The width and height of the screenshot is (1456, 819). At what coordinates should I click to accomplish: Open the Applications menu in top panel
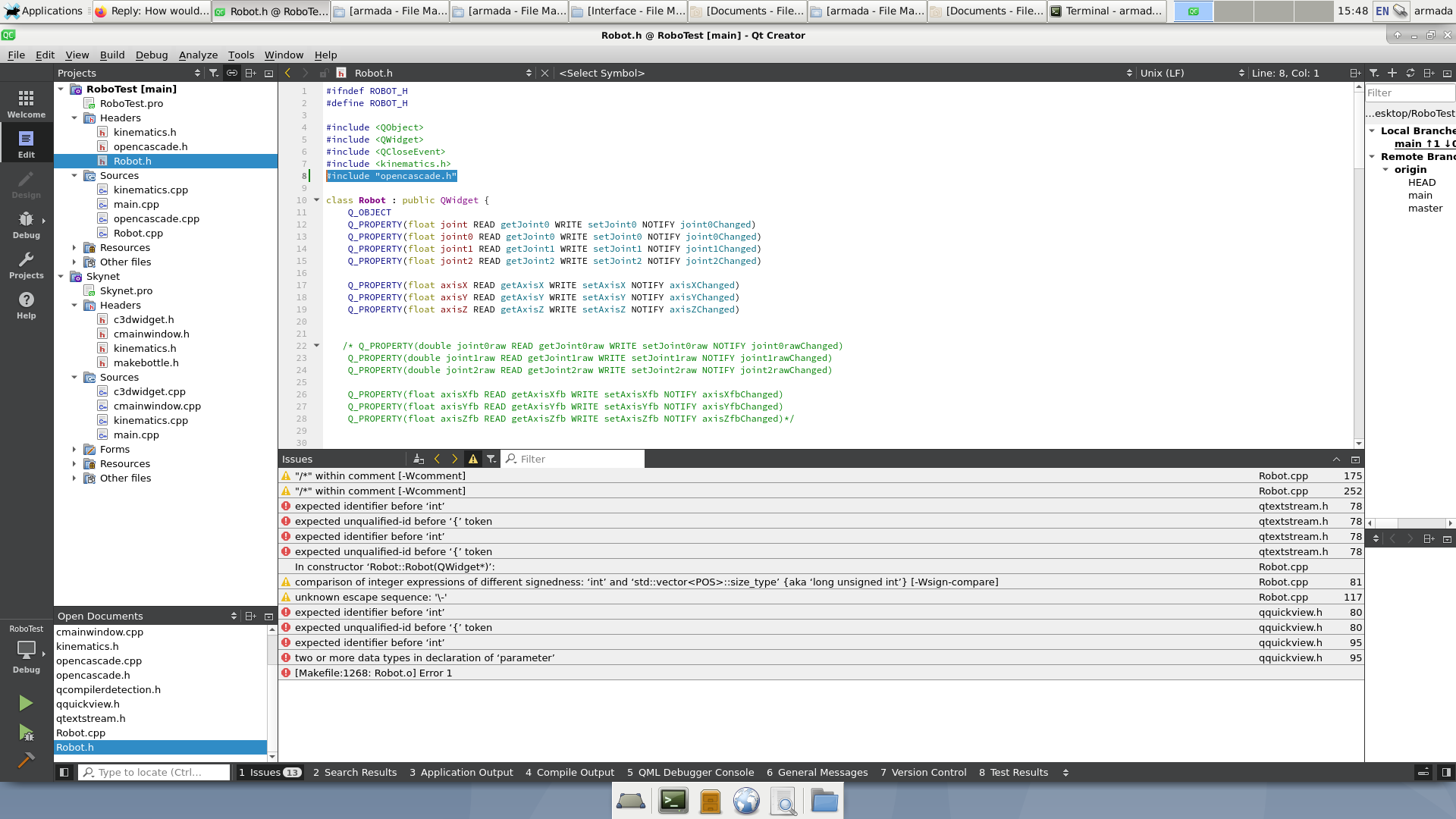point(43,11)
